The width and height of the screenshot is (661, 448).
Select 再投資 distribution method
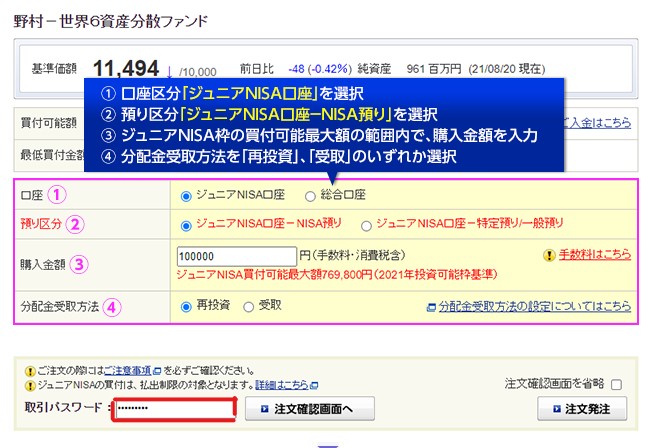point(186,307)
